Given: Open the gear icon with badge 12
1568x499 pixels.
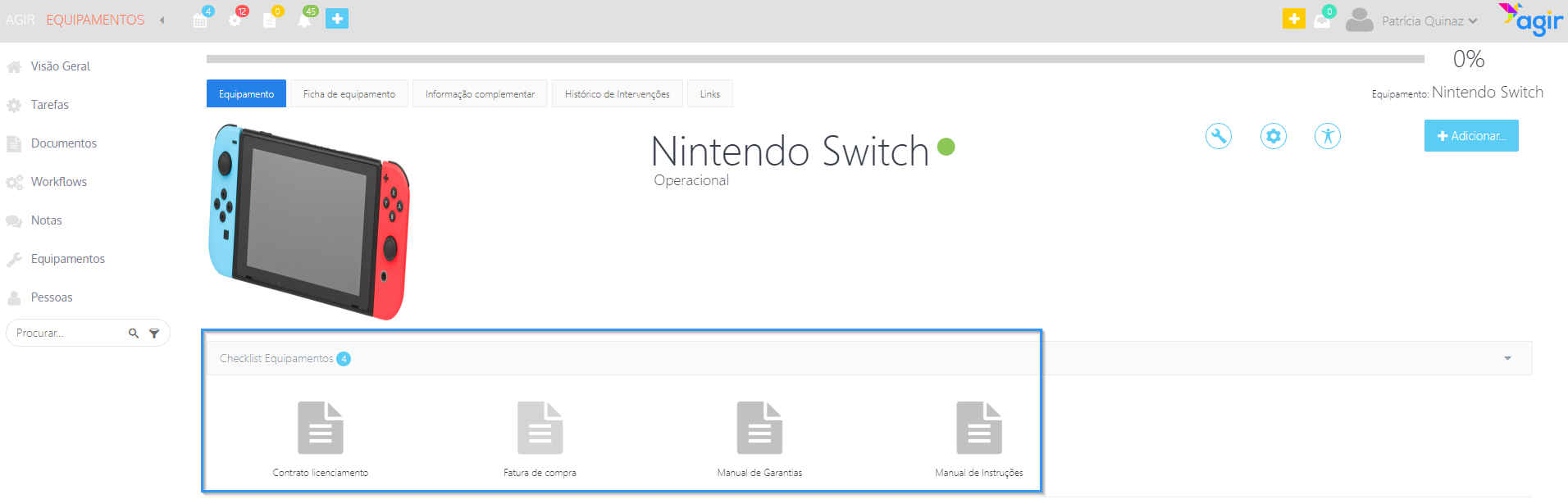Looking at the screenshot, I should coord(235,20).
